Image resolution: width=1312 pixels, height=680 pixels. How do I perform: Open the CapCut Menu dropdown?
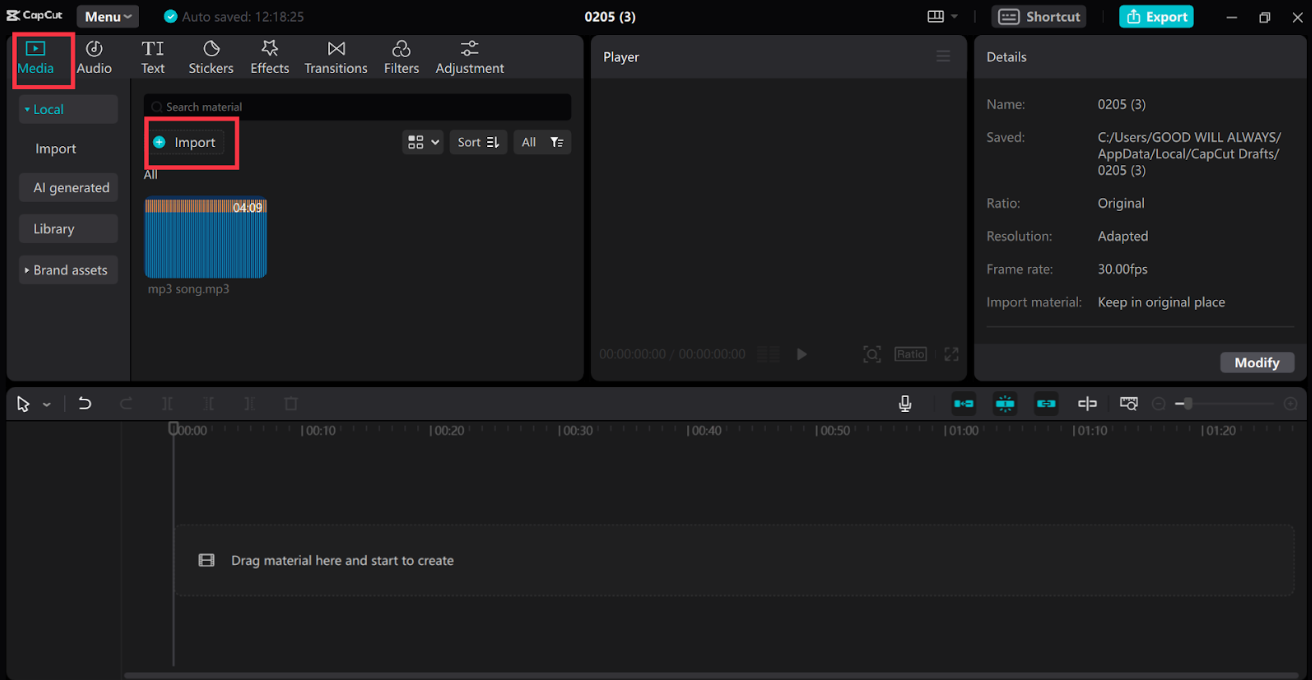pos(108,16)
